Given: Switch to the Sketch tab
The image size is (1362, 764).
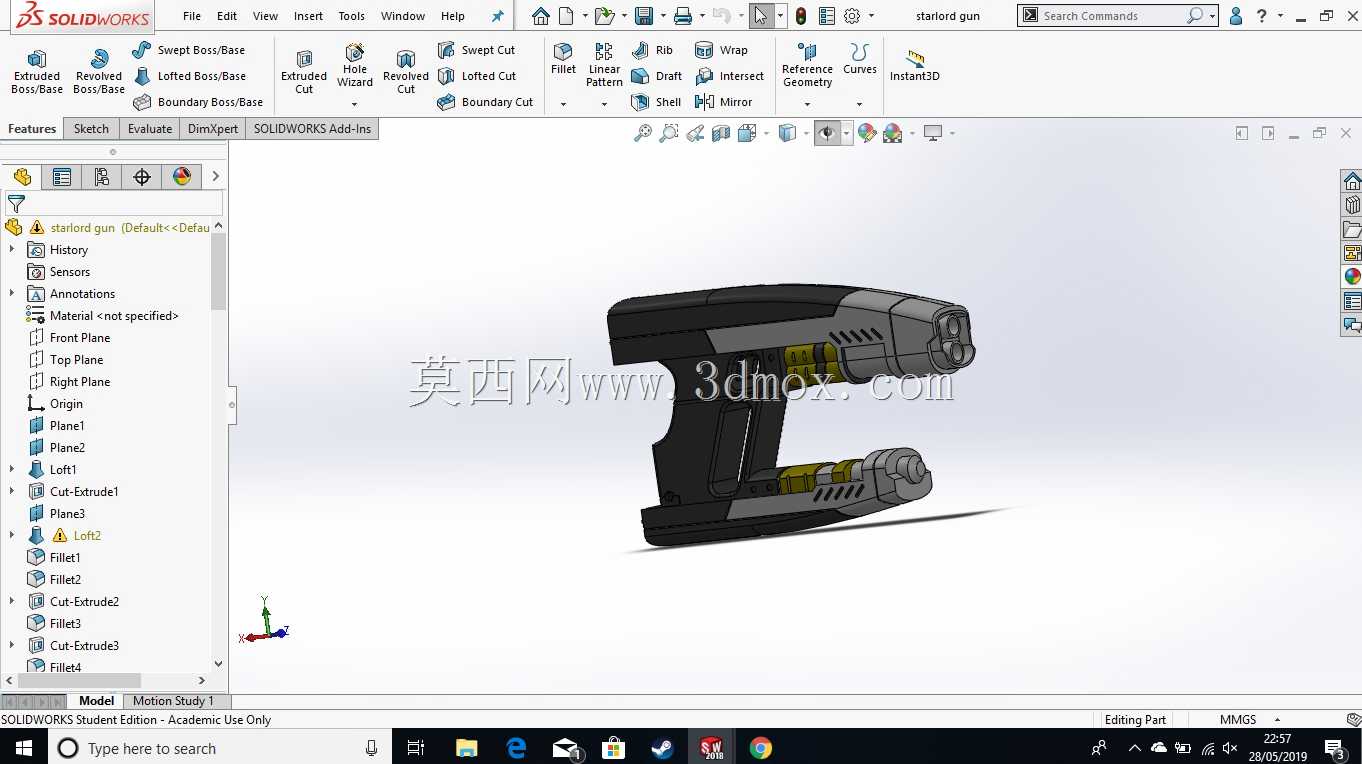Looking at the screenshot, I should click(x=91, y=129).
